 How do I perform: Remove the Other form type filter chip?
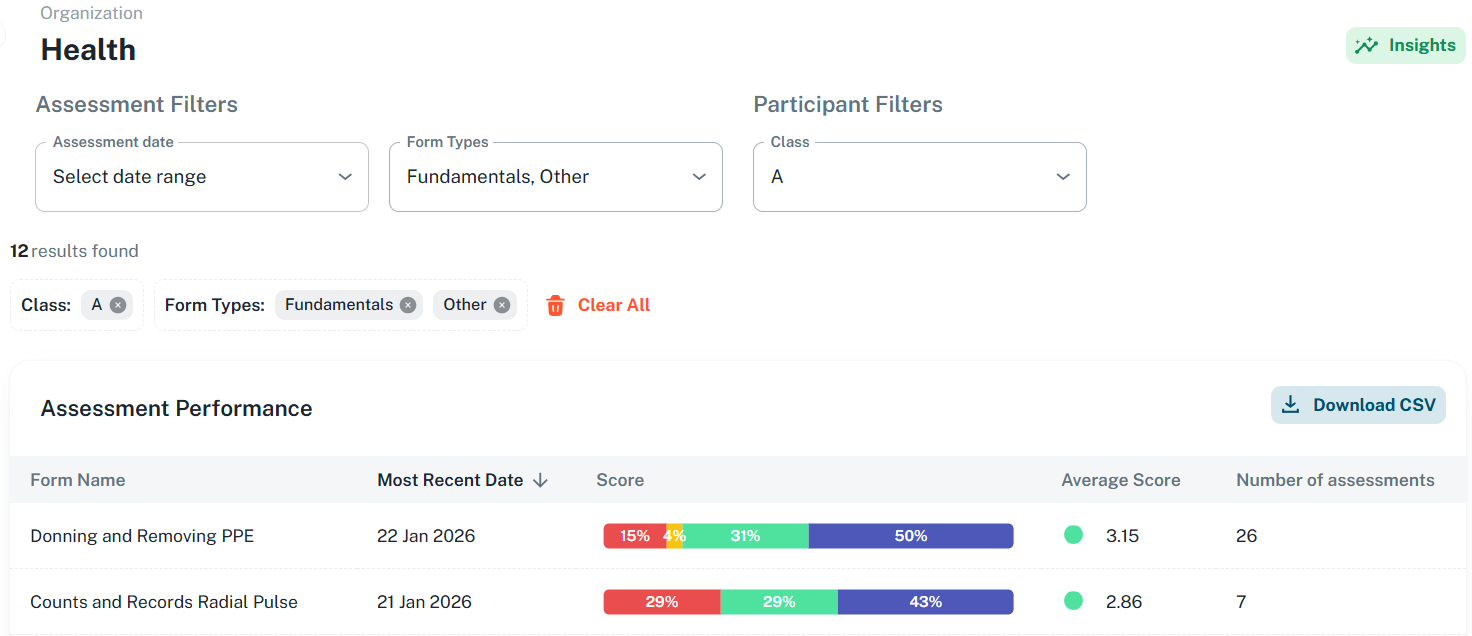pyautogui.click(x=500, y=305)
